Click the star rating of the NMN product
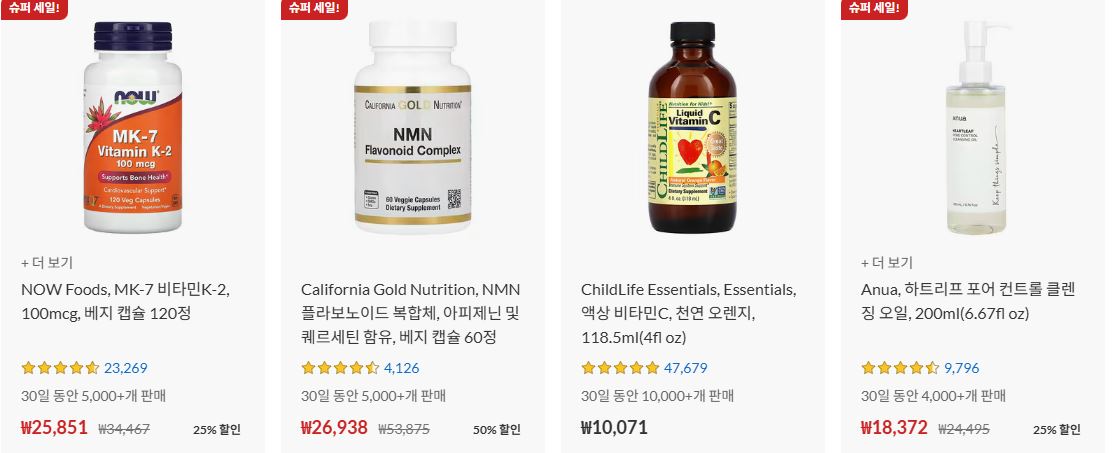Image resolution: width=1112 pixels, height=453 pixels. [x=340, y=368]
